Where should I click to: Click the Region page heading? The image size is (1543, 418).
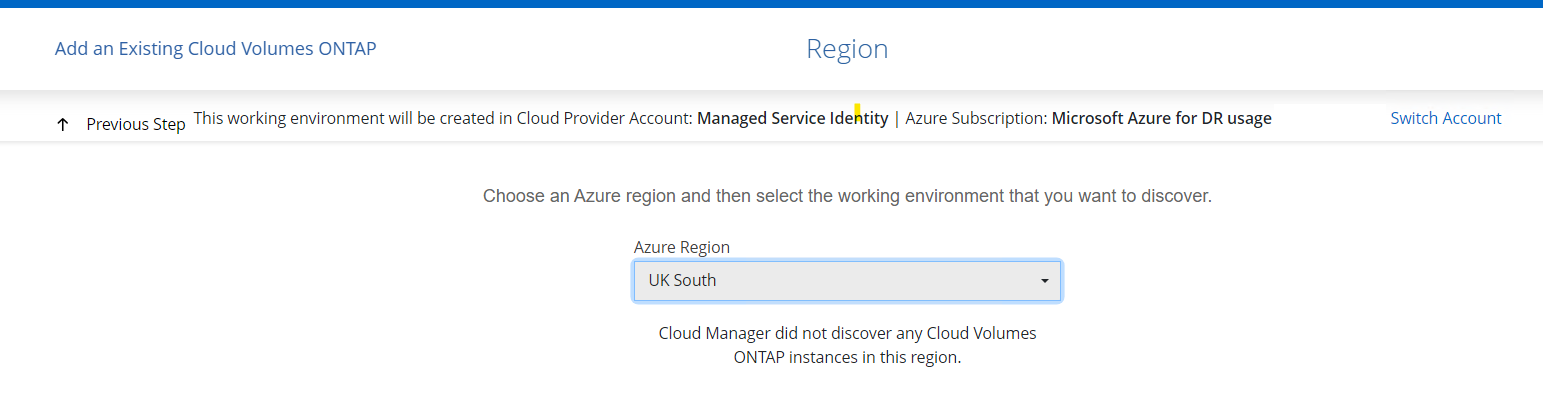point(847,49)
